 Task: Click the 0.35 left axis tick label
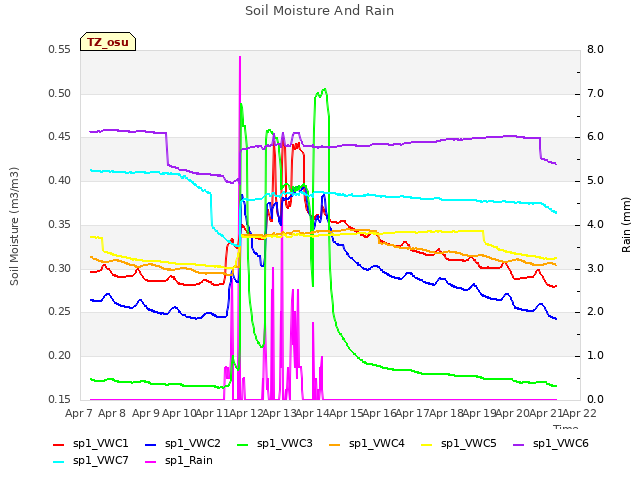[60, 224]
